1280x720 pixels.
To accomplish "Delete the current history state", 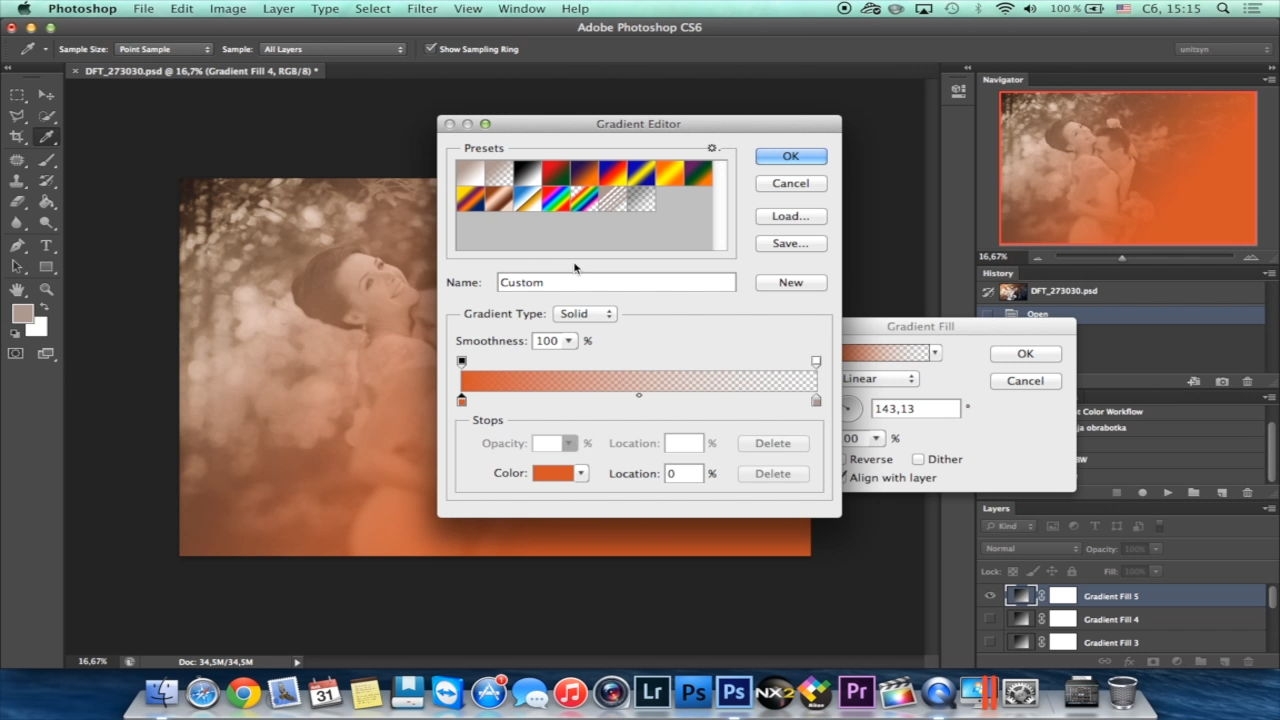I will [x=1247, y=381].
